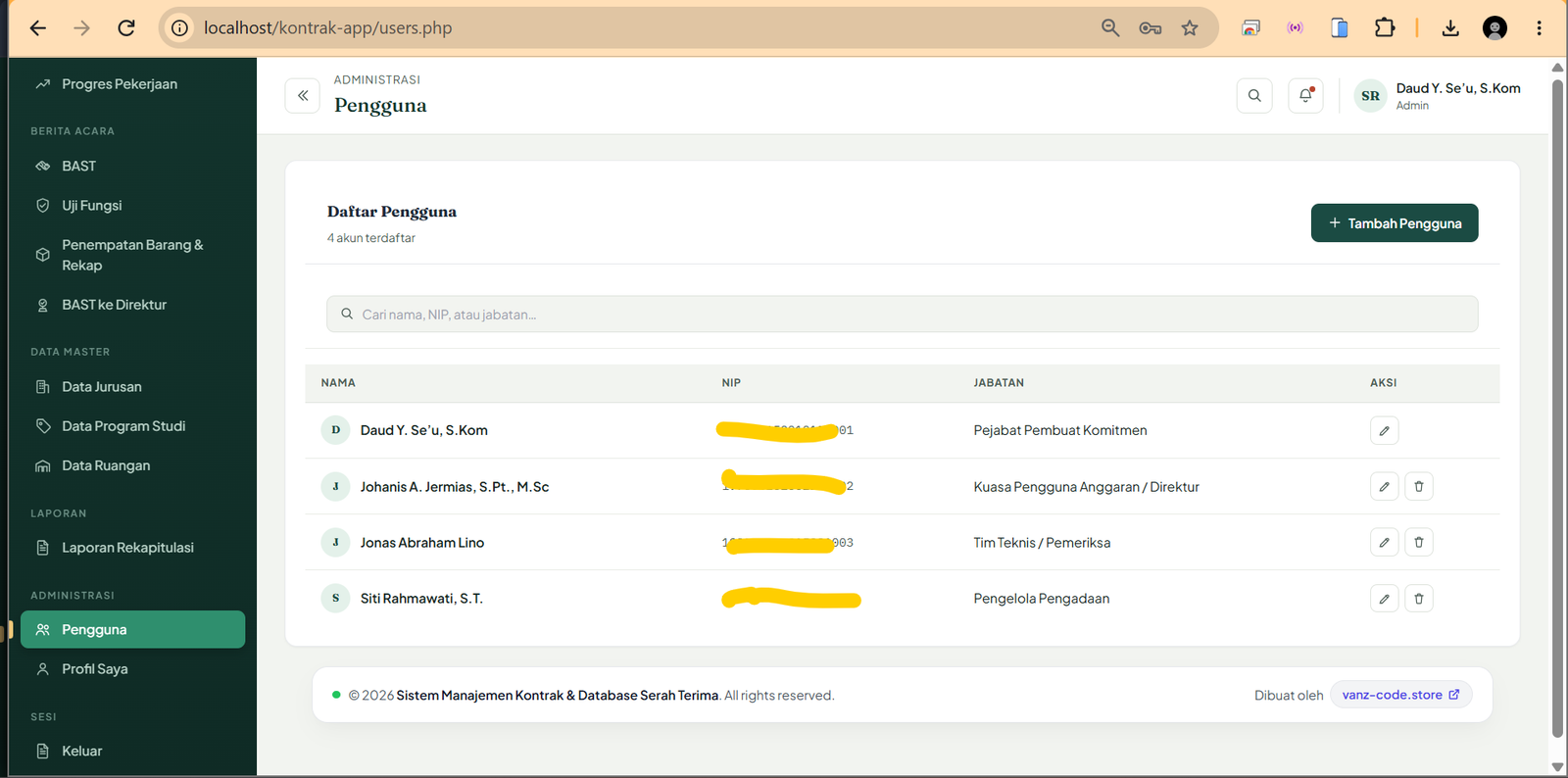Delete user Jonas Abraham Lino
Image resolution: width=1568 pixels, height=778 pixels.
tap(1418, 542)
